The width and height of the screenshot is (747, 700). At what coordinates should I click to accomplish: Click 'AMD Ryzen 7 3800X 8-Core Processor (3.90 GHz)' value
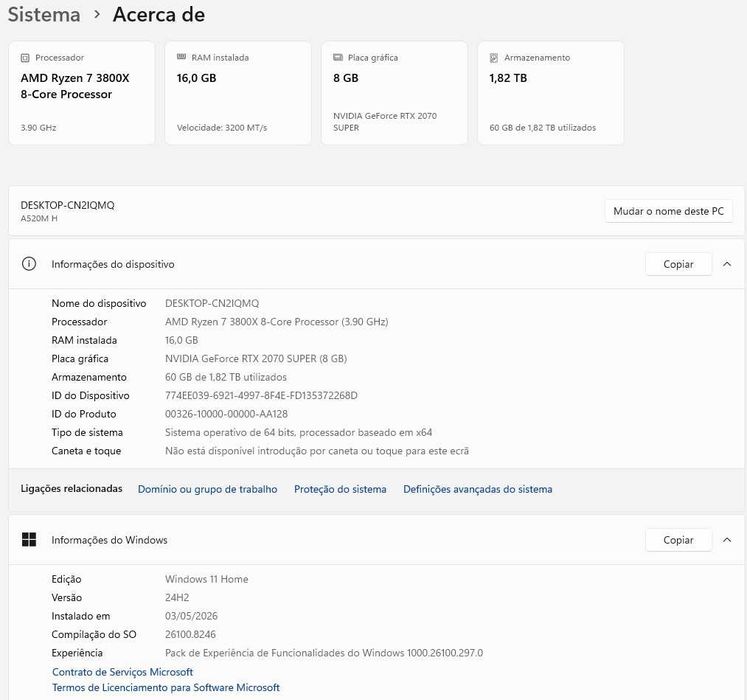pos(276,322)
